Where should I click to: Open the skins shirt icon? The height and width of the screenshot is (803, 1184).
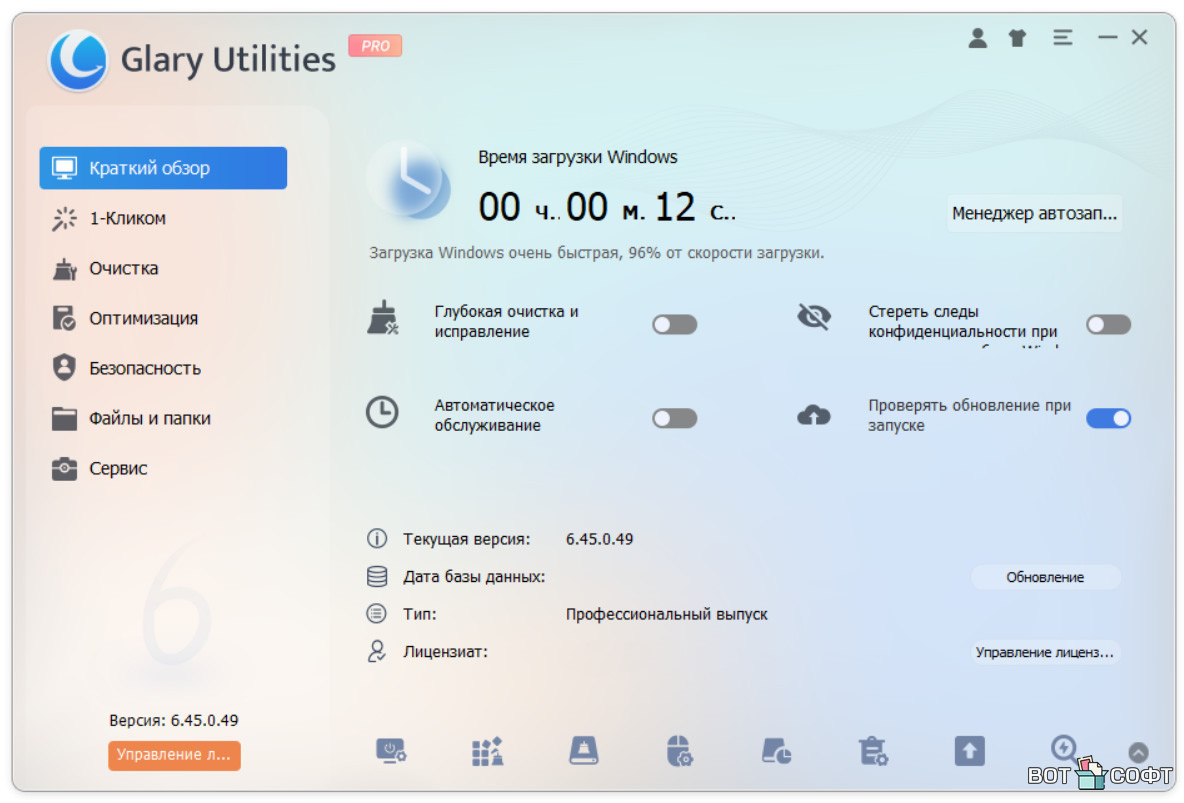1017,38
